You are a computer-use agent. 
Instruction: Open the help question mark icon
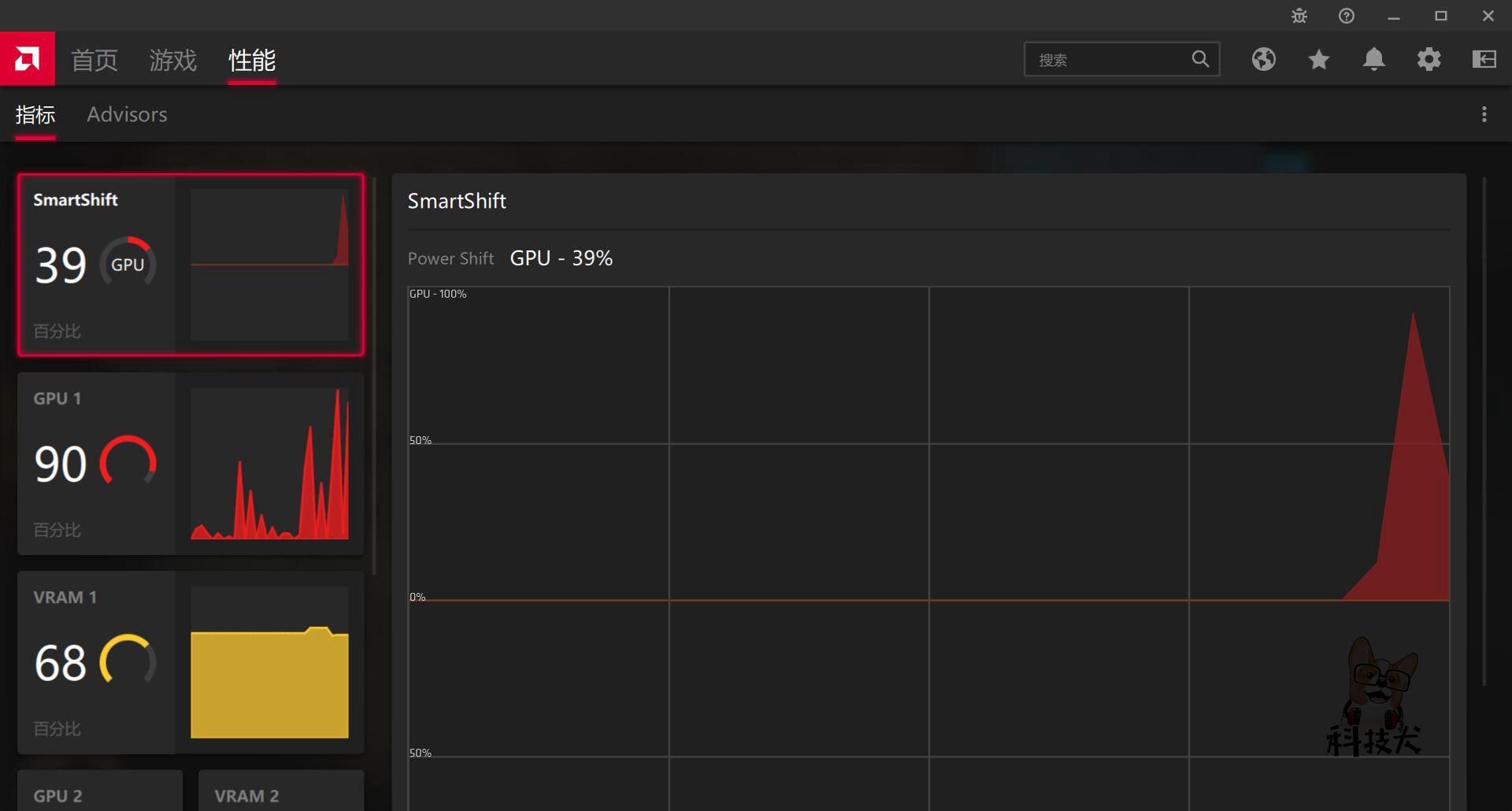coord(1347,16)
